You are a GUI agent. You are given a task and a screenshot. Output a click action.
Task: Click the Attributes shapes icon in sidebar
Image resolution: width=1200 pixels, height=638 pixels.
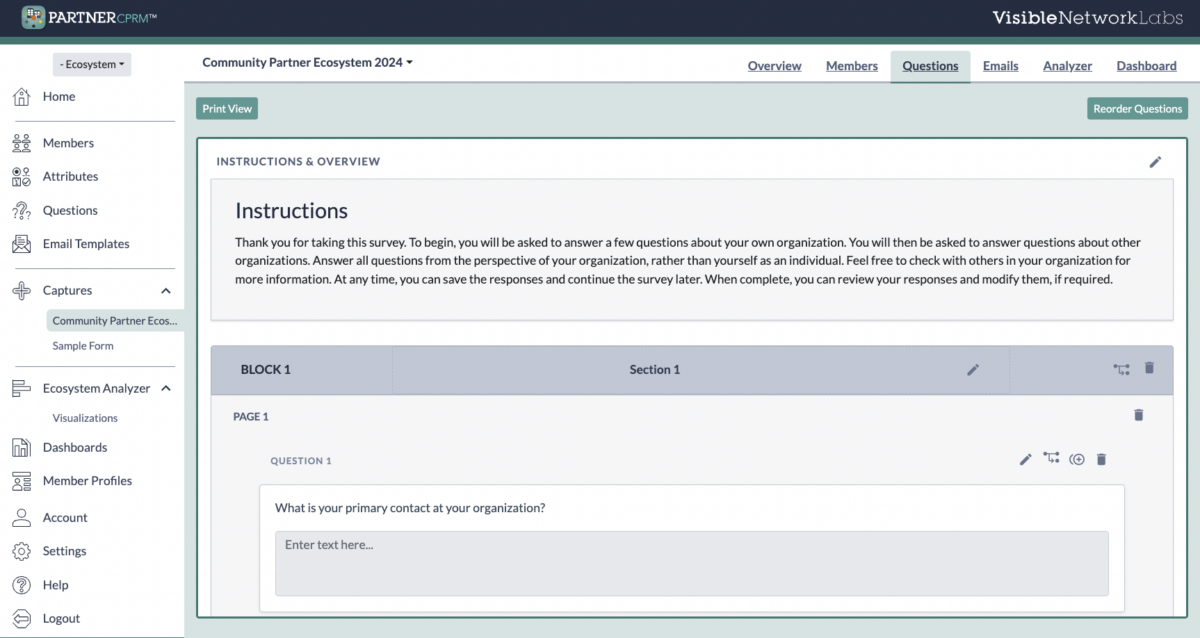[x=21, y=177]
